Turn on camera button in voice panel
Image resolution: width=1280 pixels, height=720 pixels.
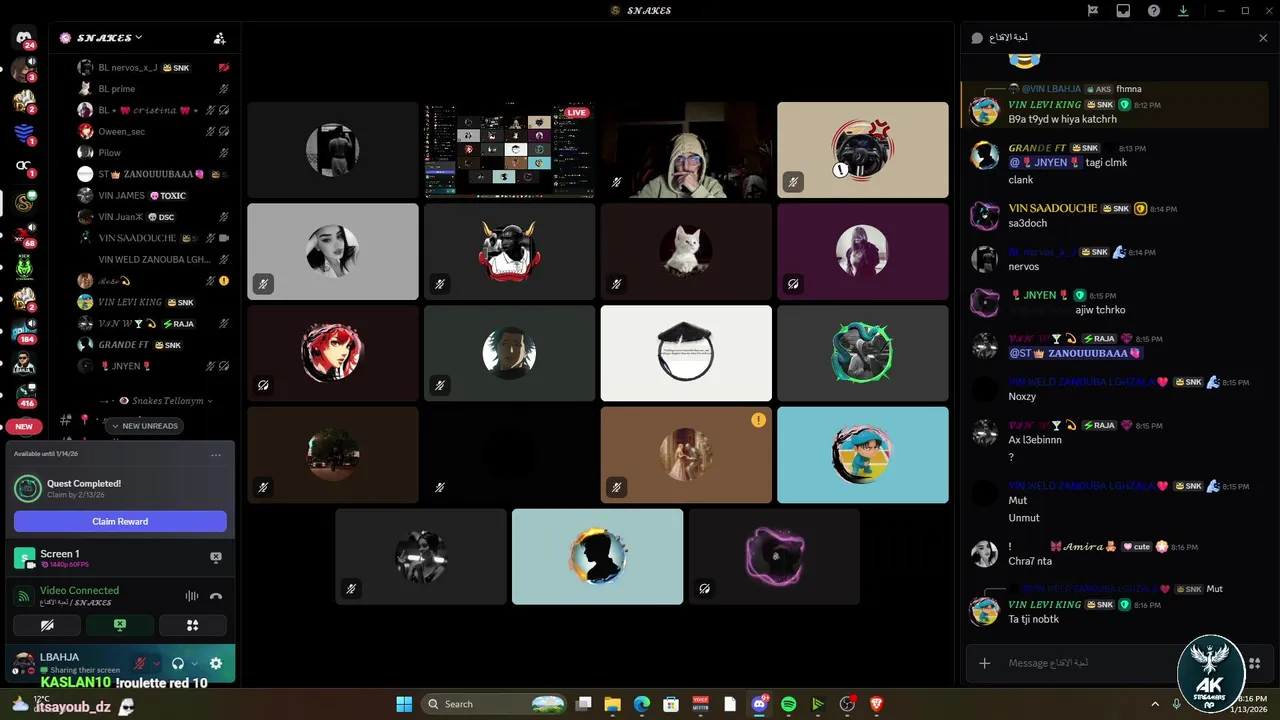click(47, 625)
